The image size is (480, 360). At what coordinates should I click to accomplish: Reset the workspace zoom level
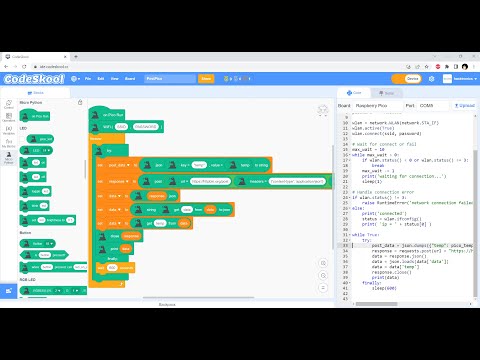[323, 288]
